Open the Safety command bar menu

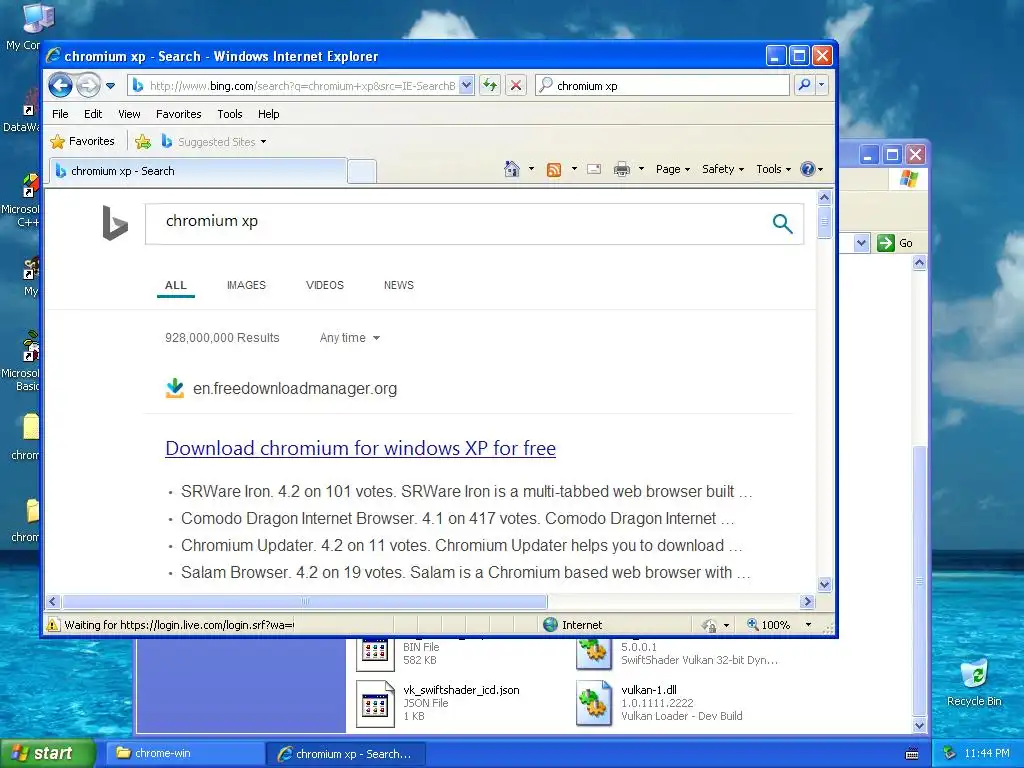pos(722,169)
